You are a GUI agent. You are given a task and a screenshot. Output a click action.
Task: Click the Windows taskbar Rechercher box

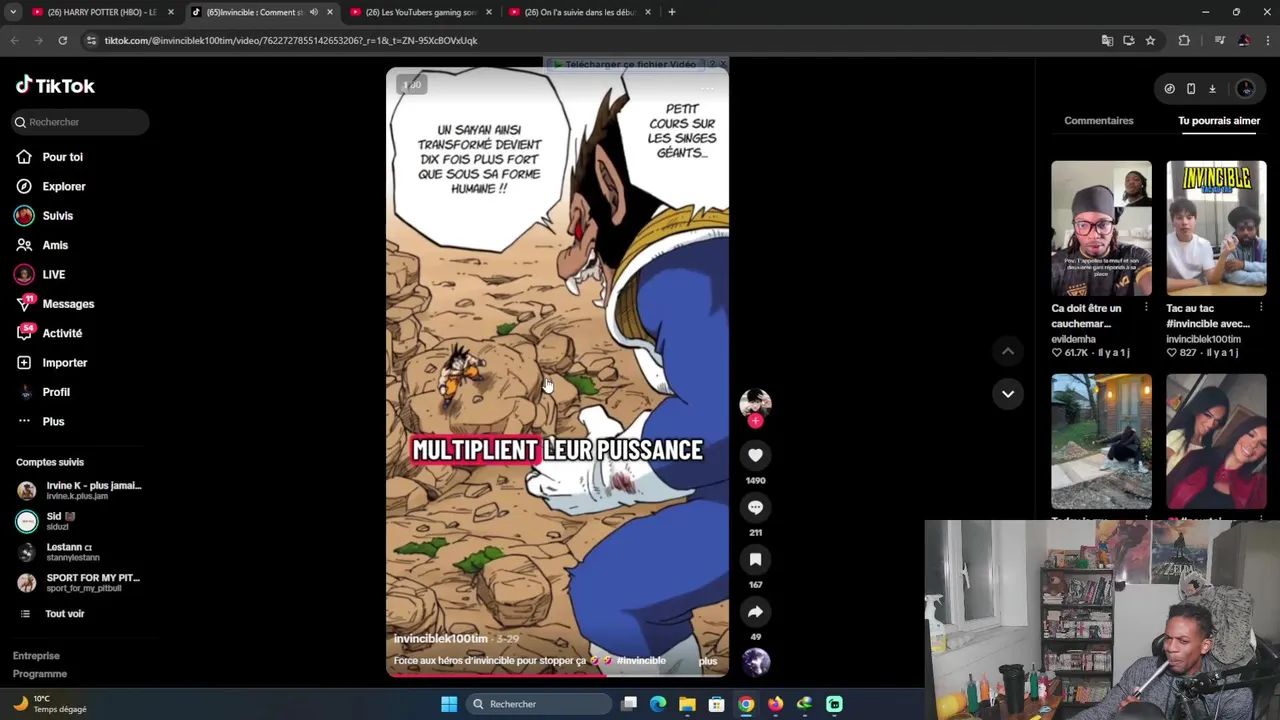539,704
